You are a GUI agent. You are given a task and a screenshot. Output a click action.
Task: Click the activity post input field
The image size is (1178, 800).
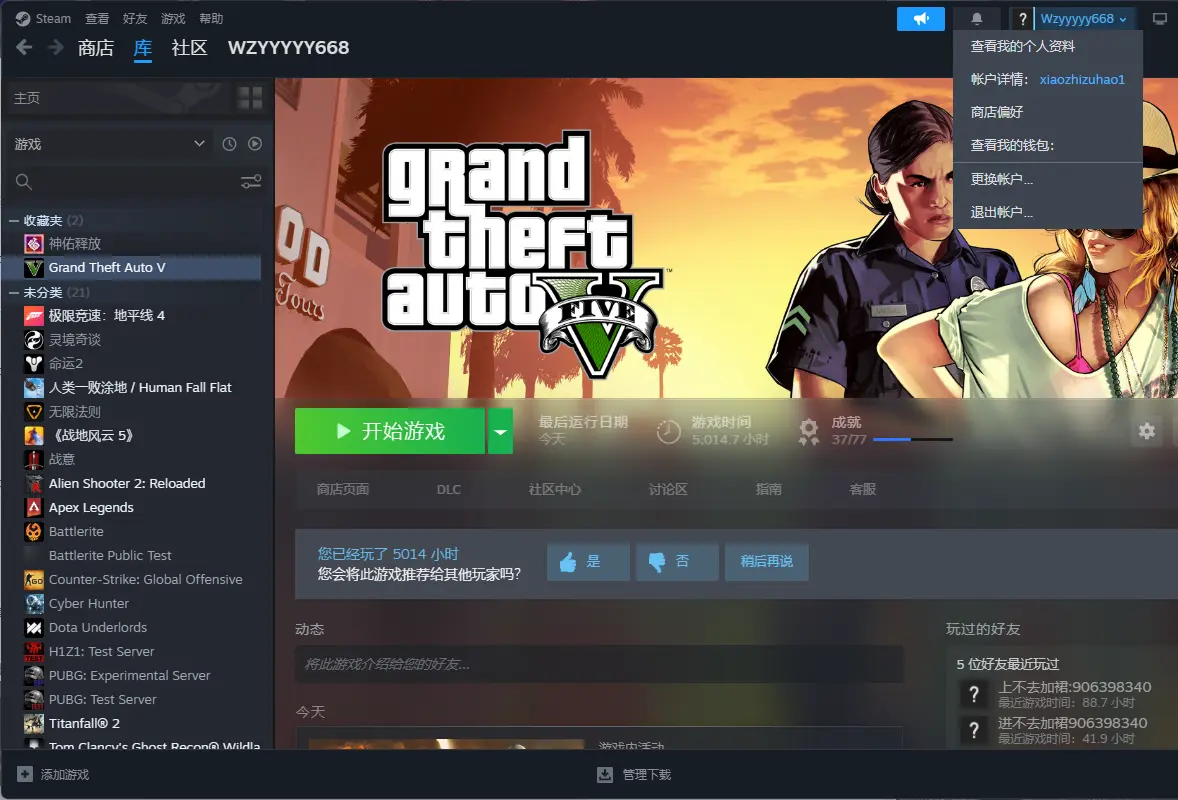(x=599, y=665)
